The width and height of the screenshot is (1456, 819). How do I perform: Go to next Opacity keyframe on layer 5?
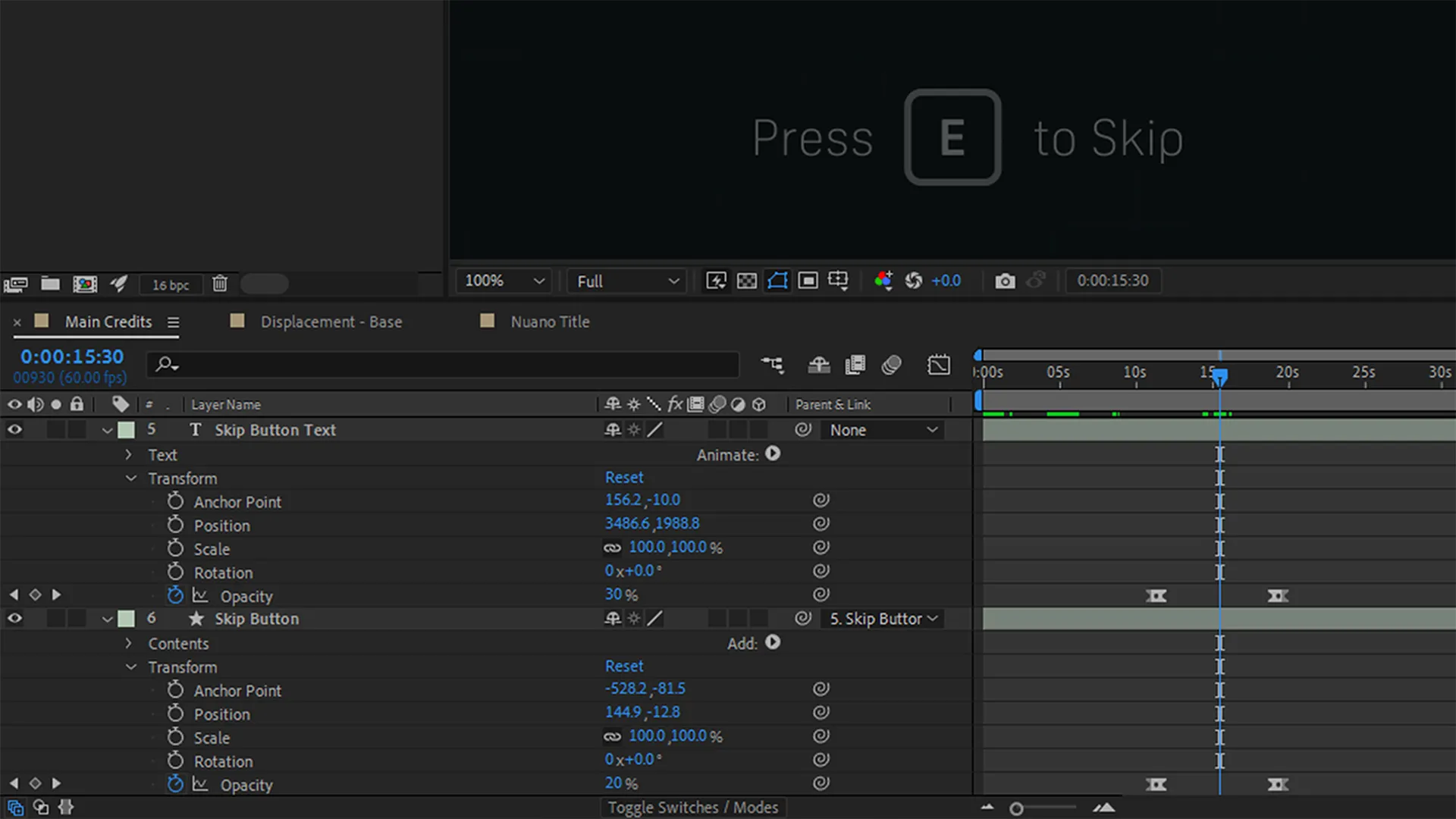pyautogui.click(x=56, y=595)
